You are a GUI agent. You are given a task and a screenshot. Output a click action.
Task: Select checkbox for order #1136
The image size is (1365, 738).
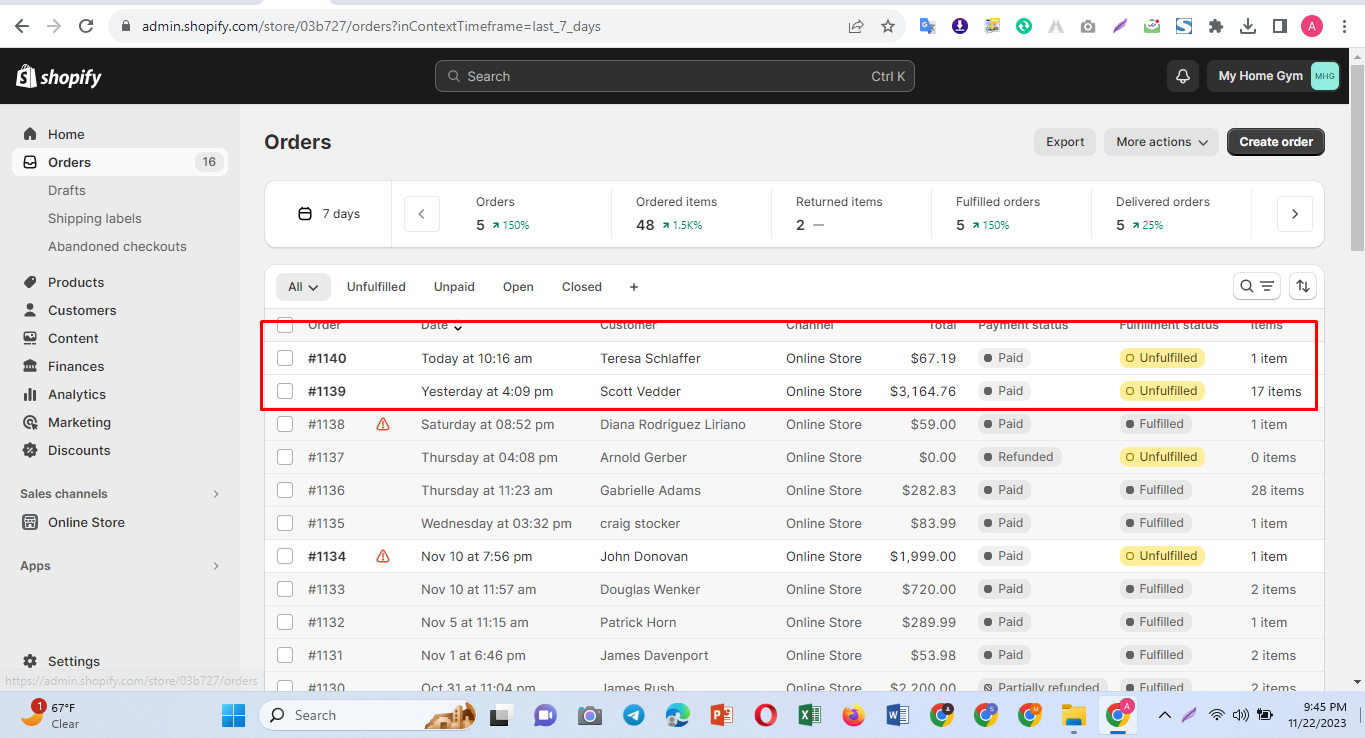285,490
